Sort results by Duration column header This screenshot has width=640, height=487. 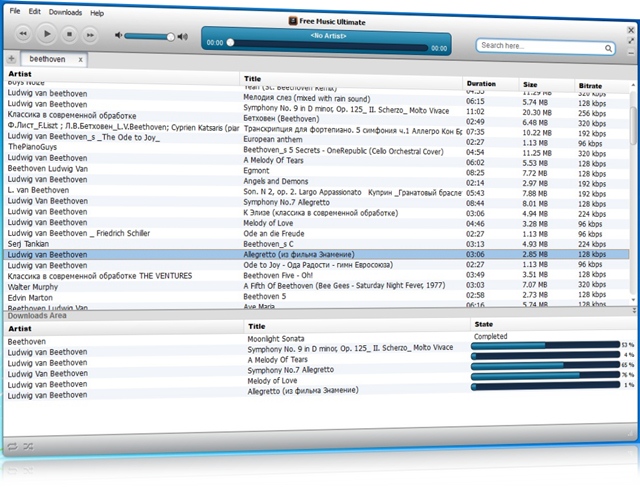point(481,83)
